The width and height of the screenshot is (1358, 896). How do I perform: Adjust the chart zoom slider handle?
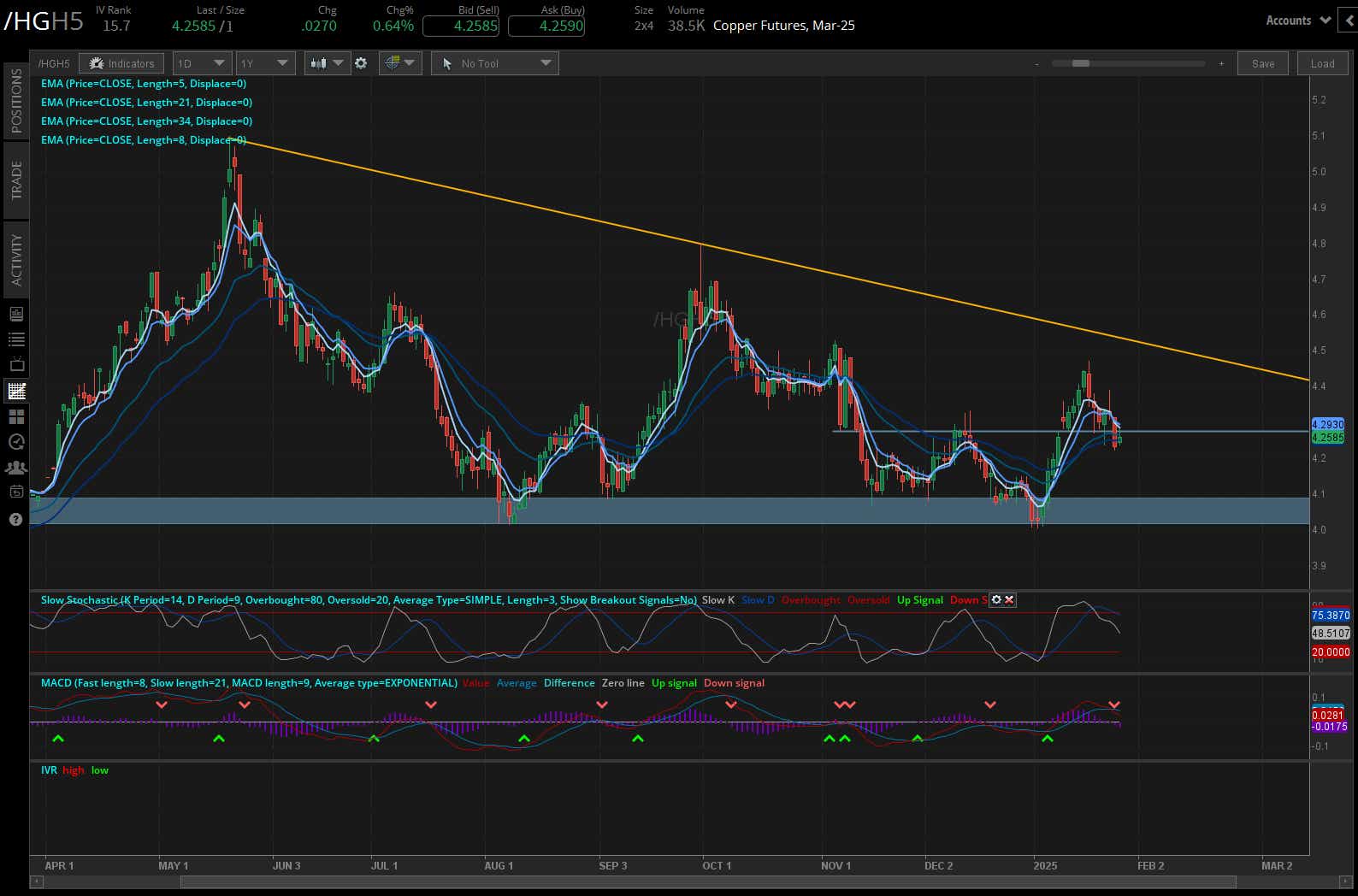tap(1080, 63)
